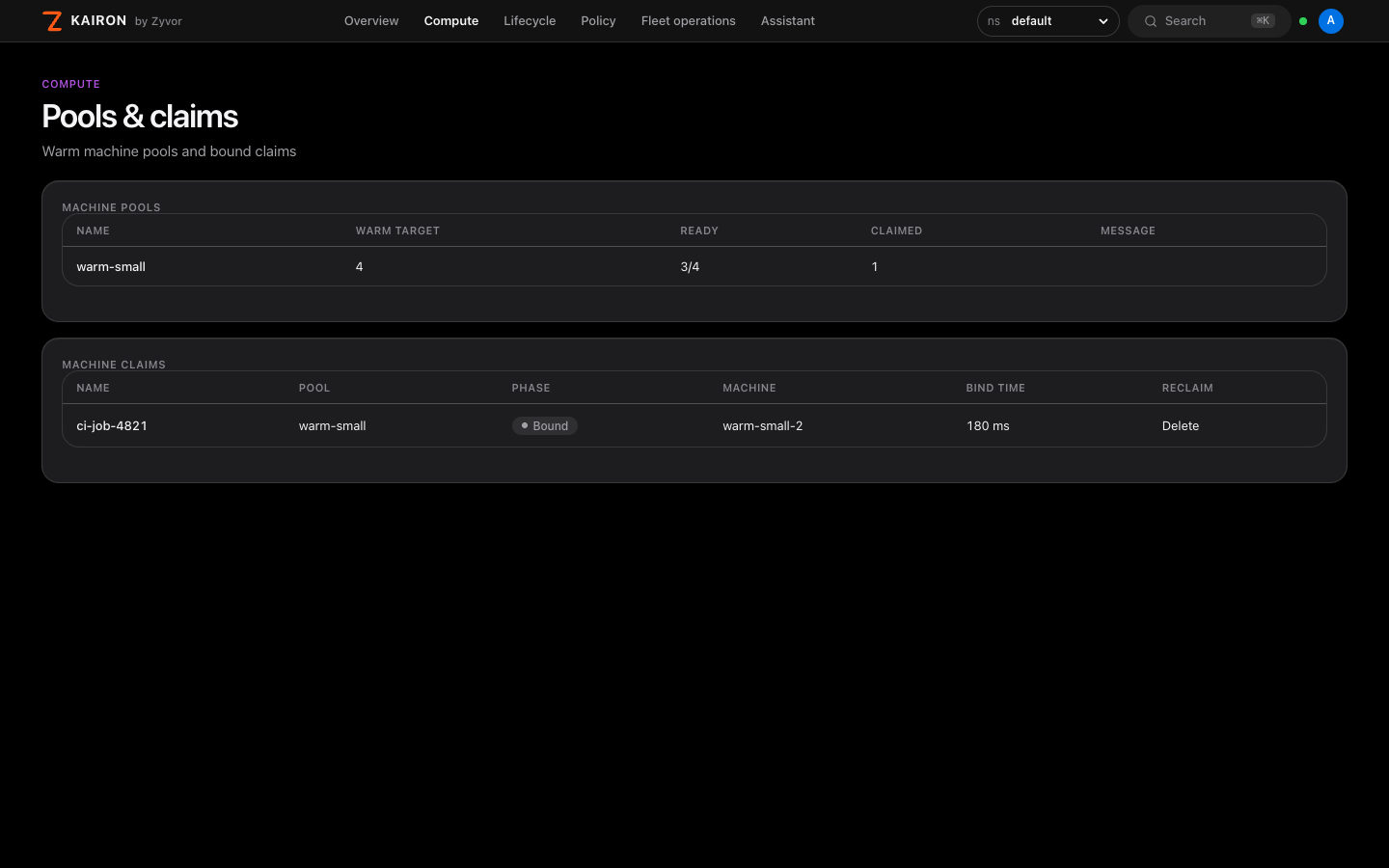Open the user avatar 'A' menu
Image resolution: width=1389 pixels, height=868 pixels.
[1331, 21]
